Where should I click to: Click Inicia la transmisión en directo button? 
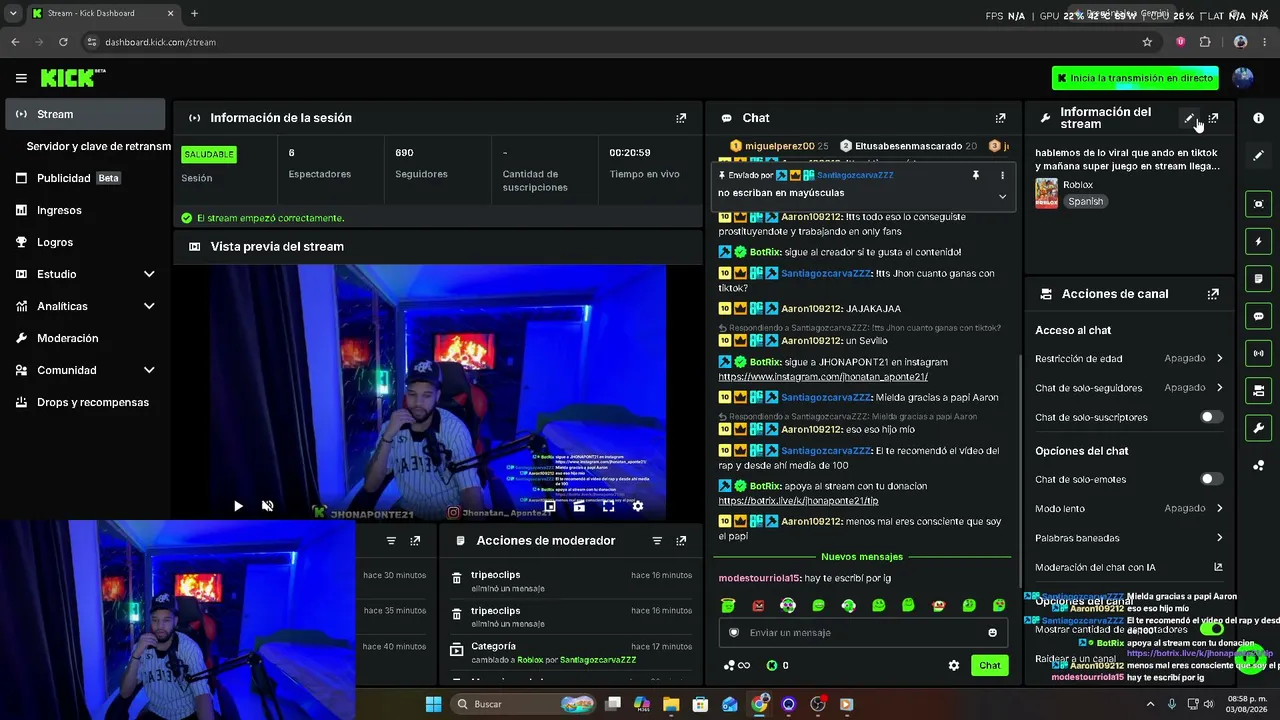[x=1135, y=78]
